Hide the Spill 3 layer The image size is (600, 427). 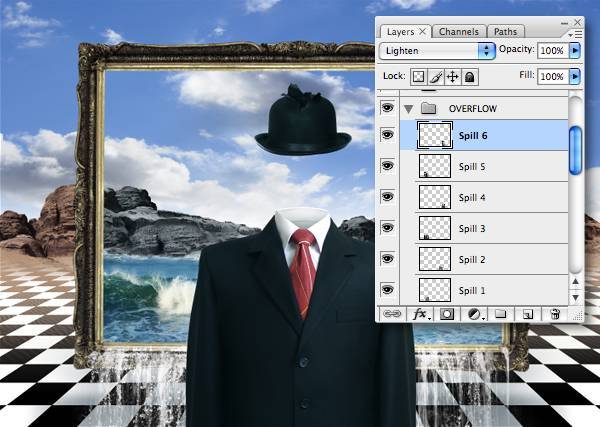tap(388, 228)
